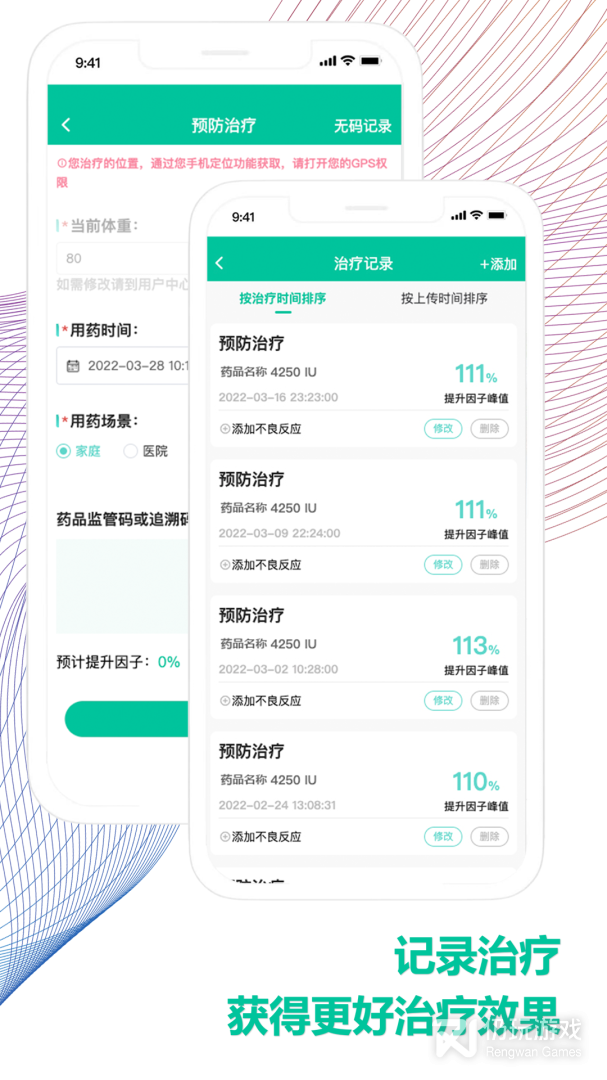
Task: Tap back arrow on 预防治疗 screen
Action: pos(66,125)
